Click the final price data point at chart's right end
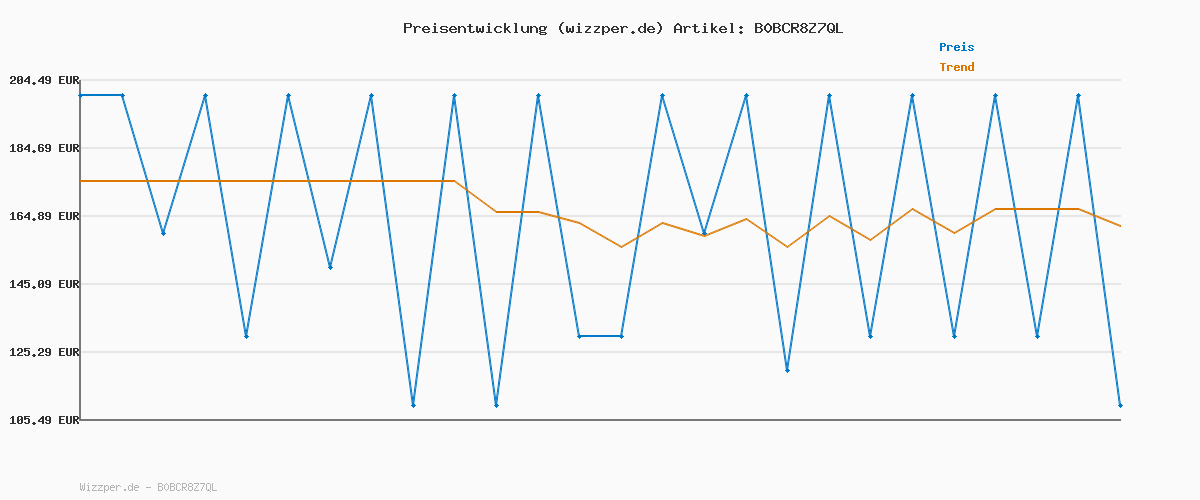This screenshot has height=500, width=1200. point(1120,405)
